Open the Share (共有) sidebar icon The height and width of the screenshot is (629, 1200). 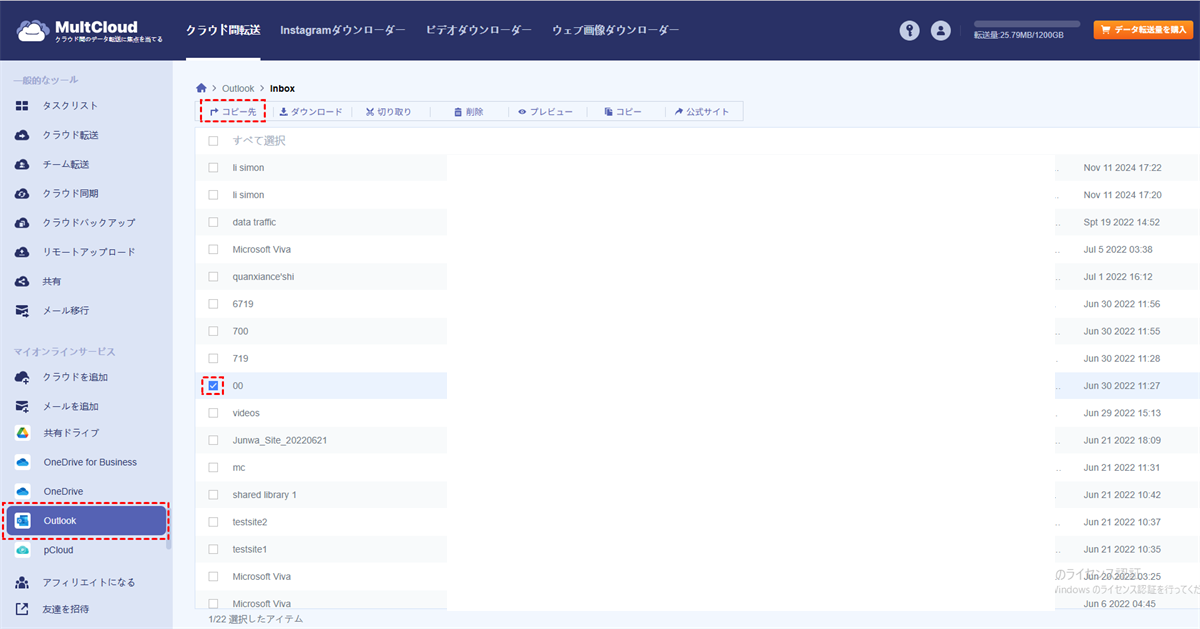[x=22, y=281]
